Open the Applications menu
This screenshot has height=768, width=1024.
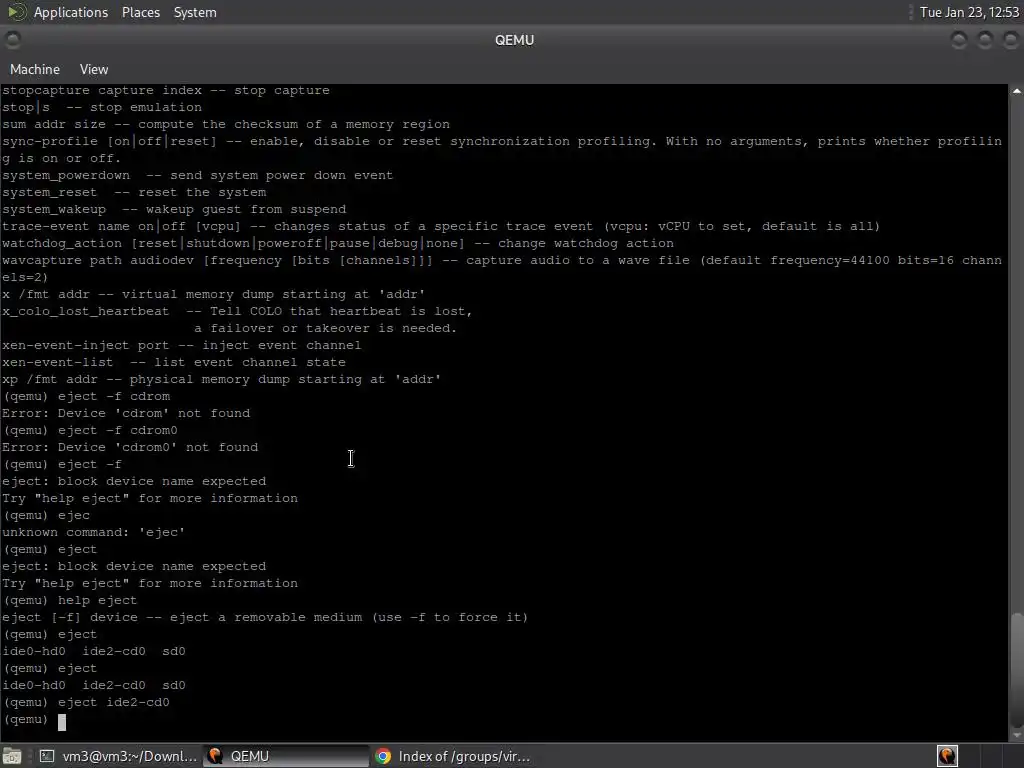(x=71, y=12)
